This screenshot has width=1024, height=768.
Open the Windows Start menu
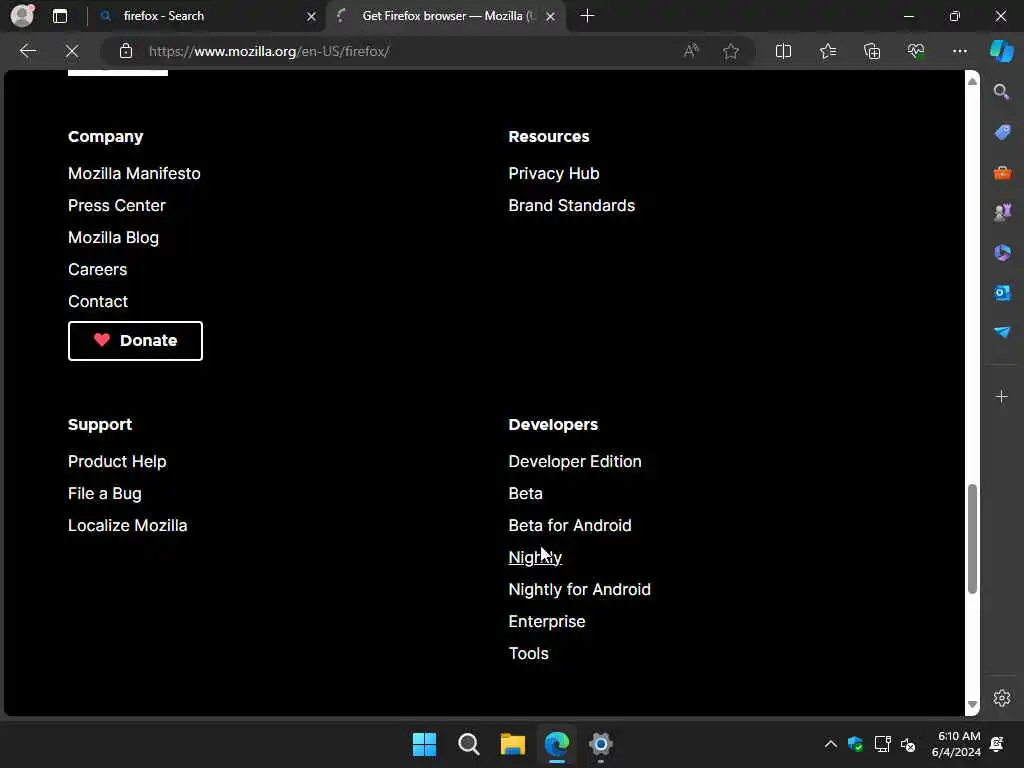(x=424, y=744)
